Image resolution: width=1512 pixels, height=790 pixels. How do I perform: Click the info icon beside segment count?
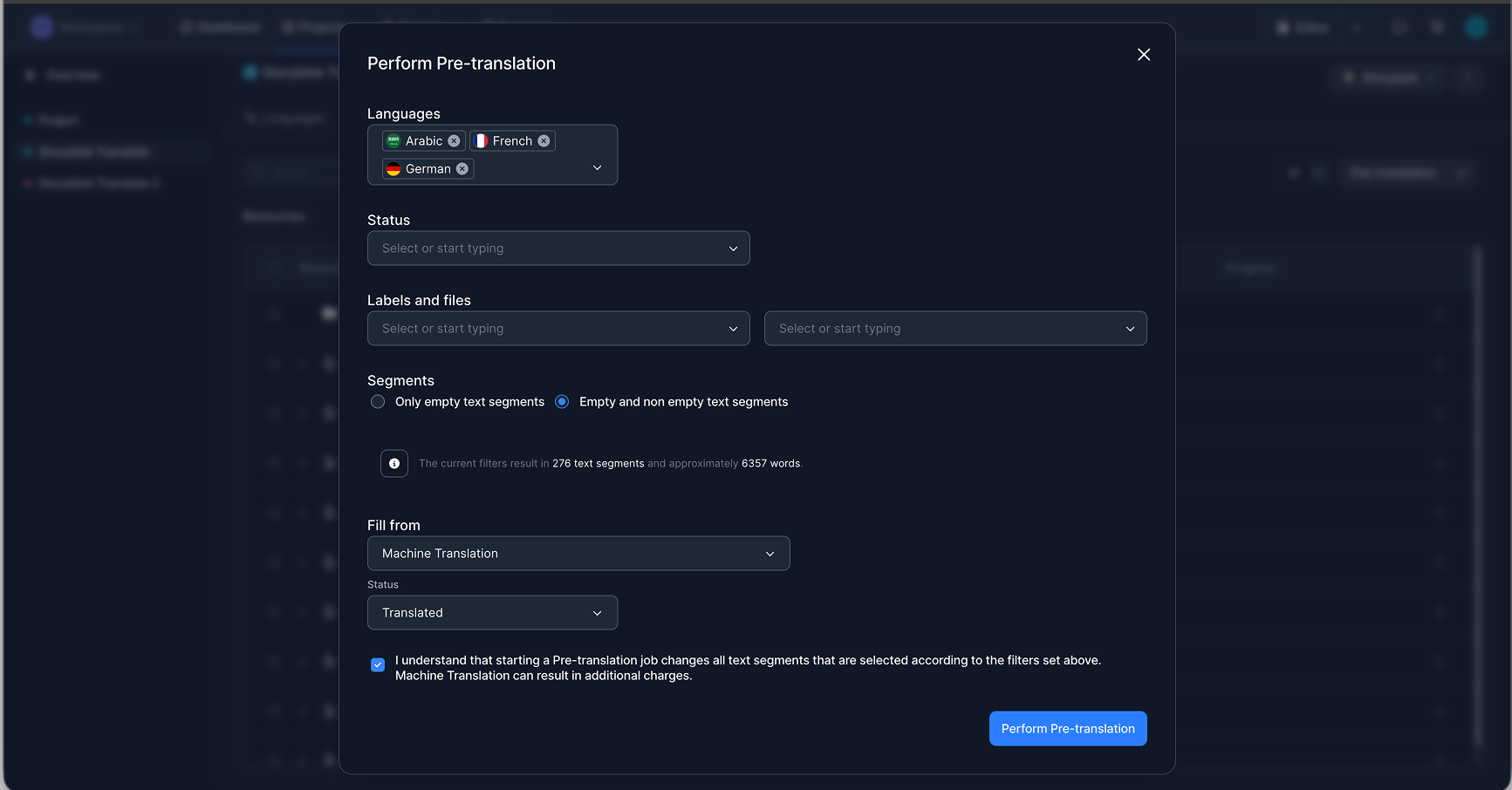394,464
